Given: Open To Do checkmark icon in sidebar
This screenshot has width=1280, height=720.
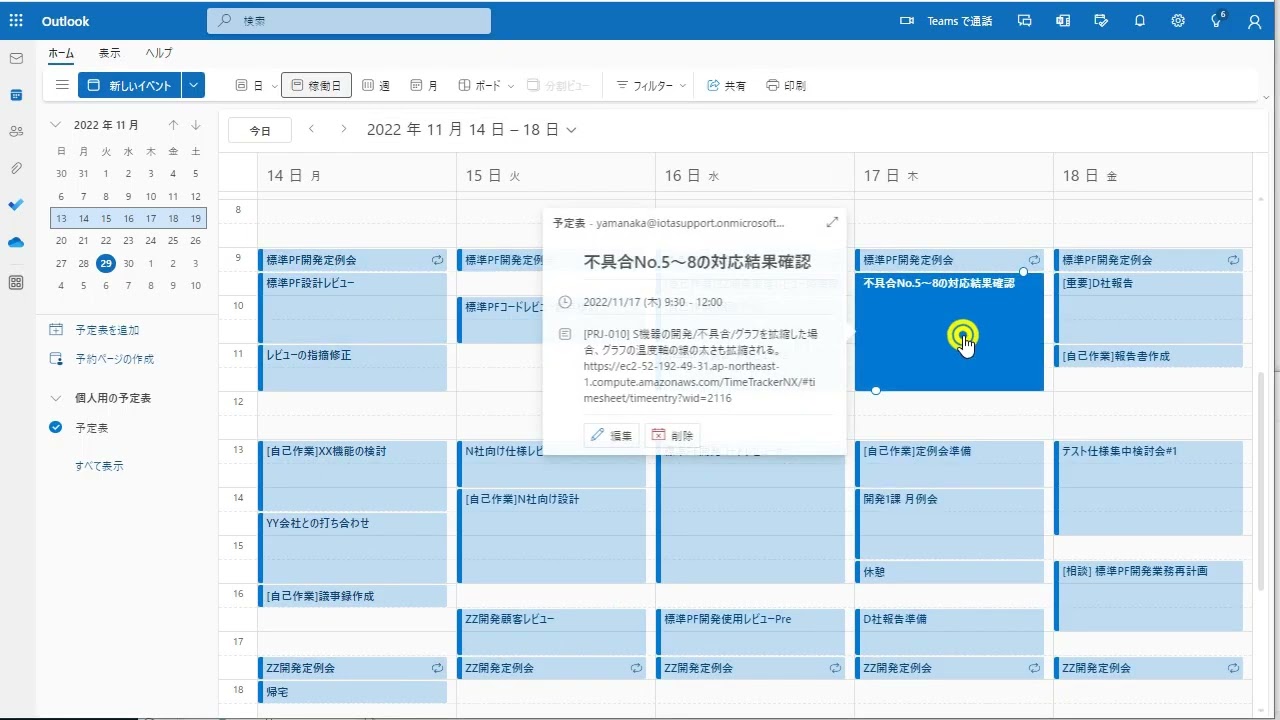Looking at the screenshot, I should (x=16, y=205).
